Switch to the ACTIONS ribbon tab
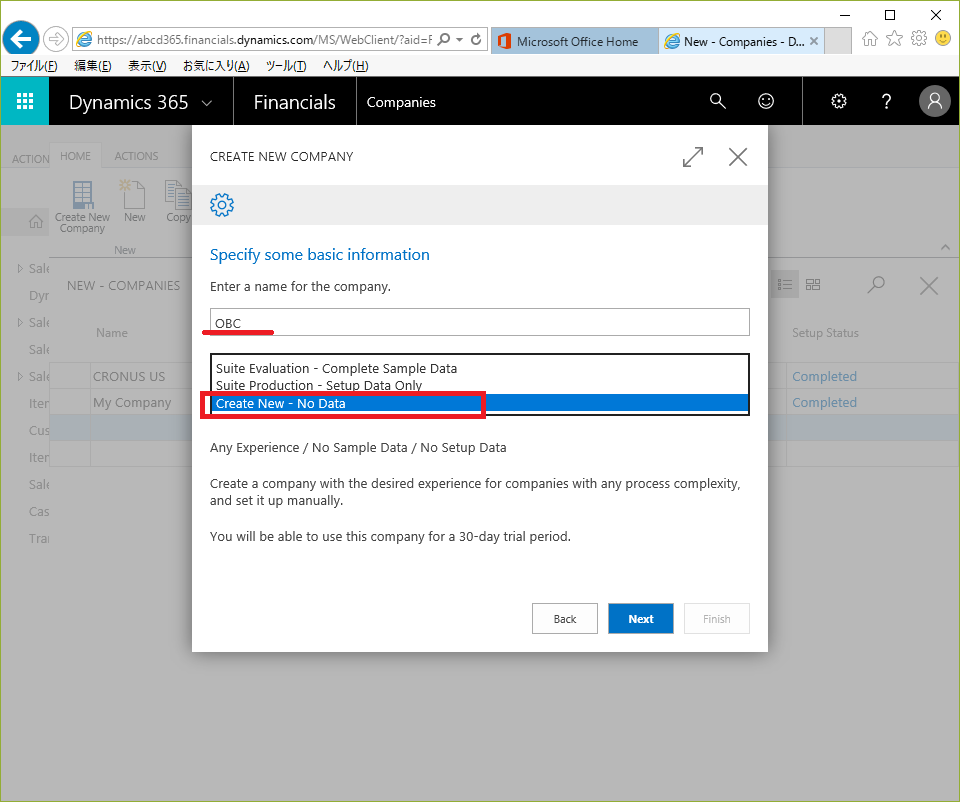The width and height of the screenshot is (960, 802). click(x=136, y=156)
